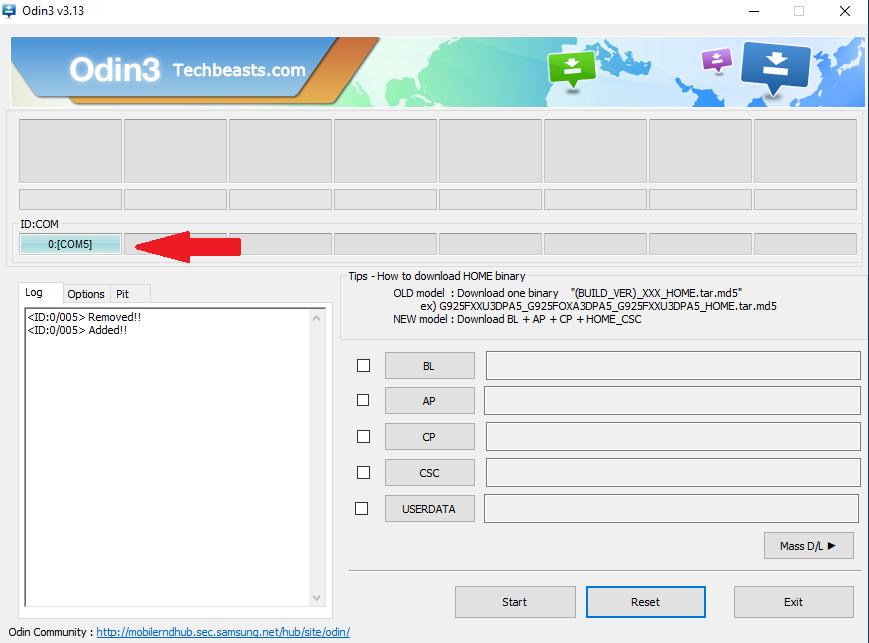
Task: Exit the Odin3 application
Action: (x=794, y=602)
